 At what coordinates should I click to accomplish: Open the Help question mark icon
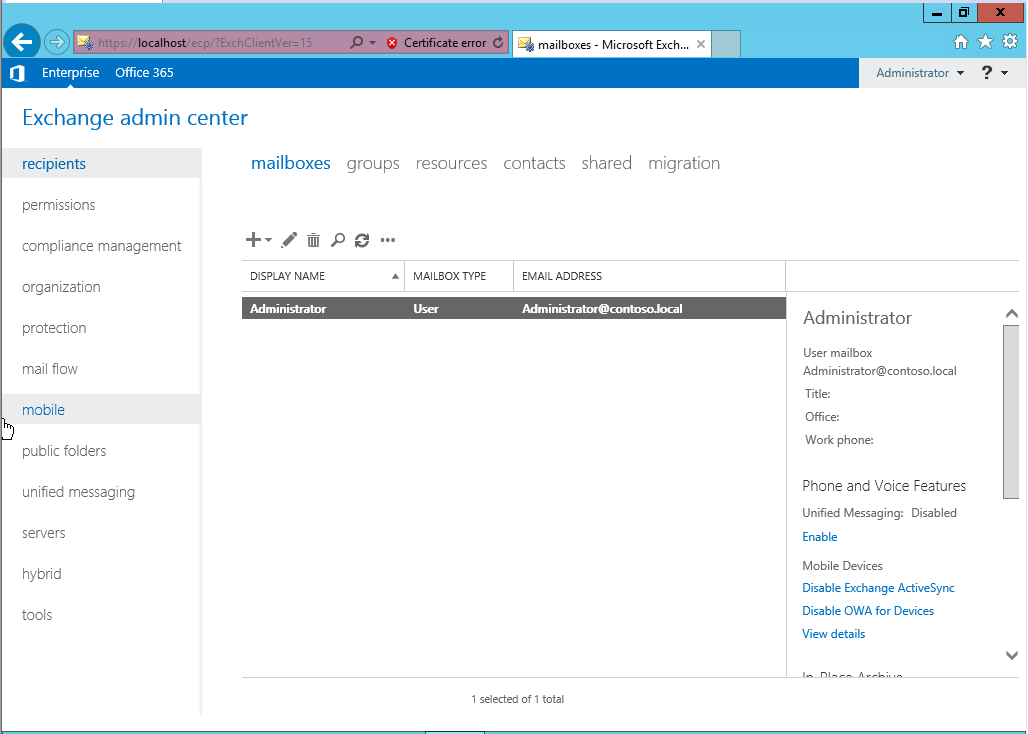987,73
